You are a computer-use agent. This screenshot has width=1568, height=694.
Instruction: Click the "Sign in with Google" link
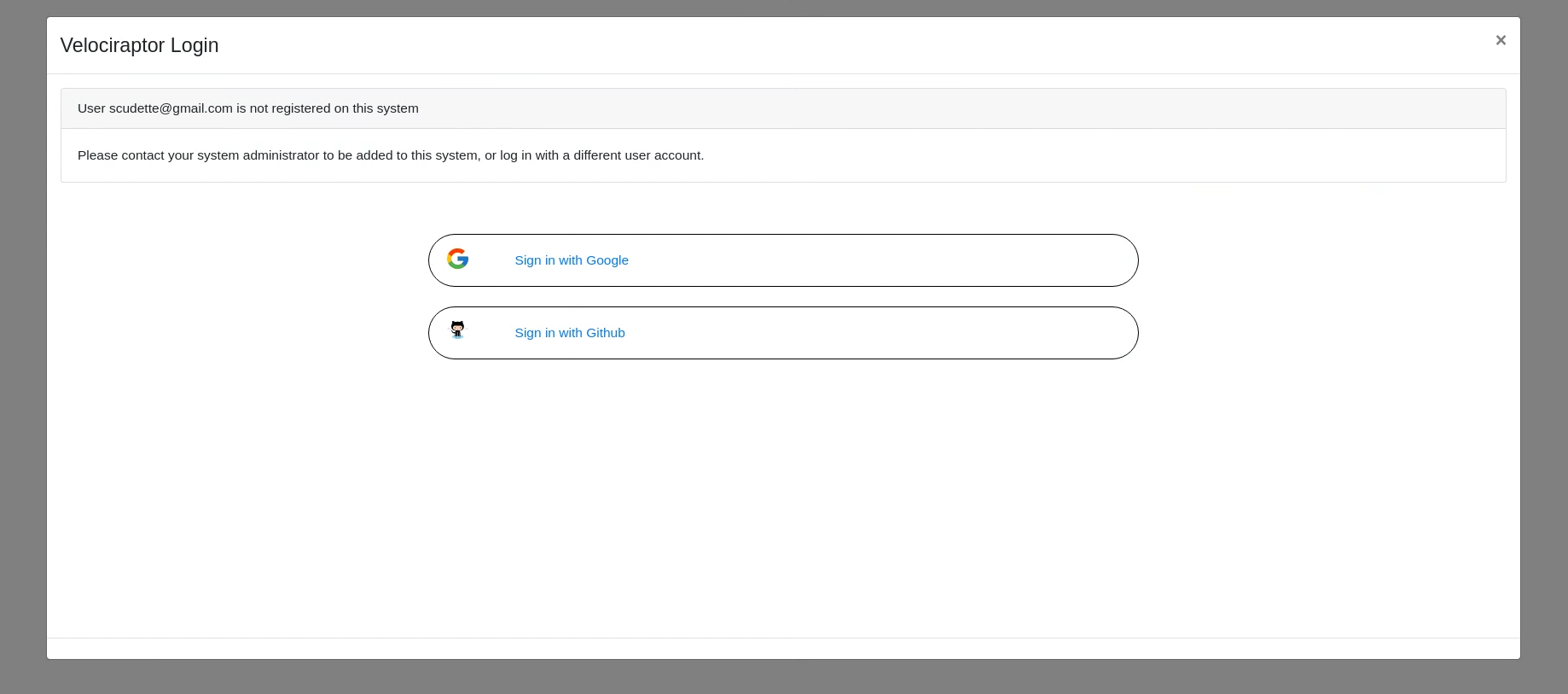[x=571, y=260]
